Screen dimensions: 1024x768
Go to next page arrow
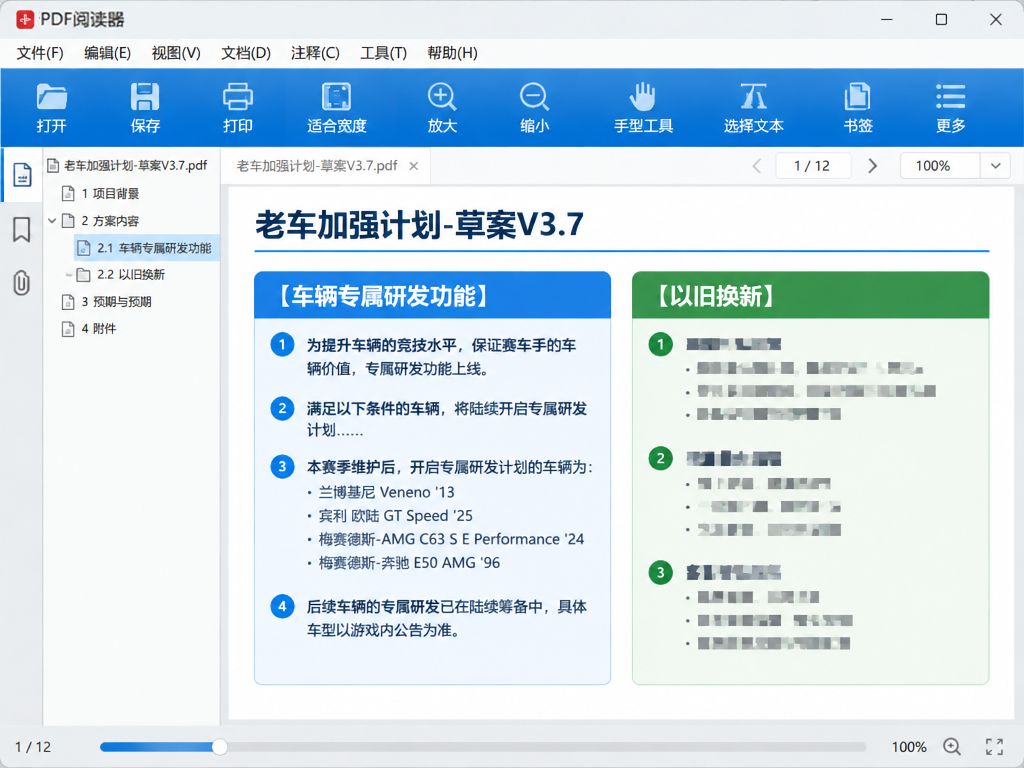(872, 166)
